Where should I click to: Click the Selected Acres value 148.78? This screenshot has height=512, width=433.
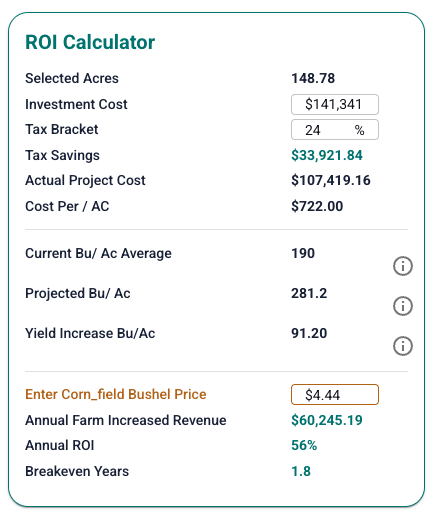click(x=313, y=78)
